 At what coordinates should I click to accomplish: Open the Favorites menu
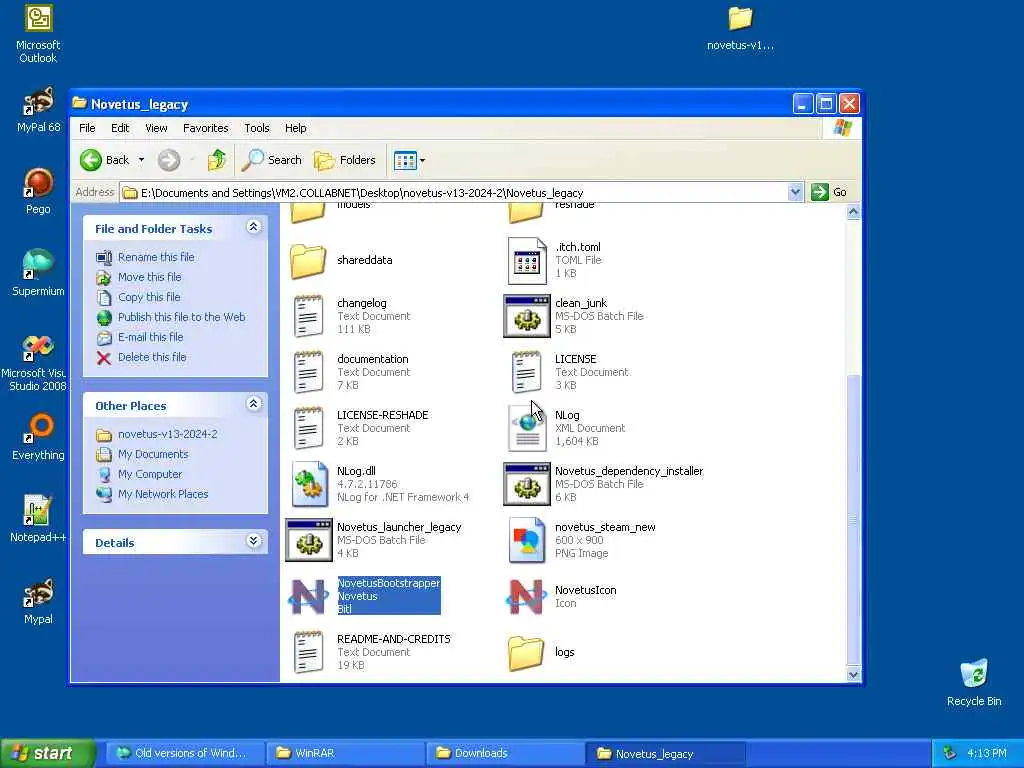tap(206, 128)
